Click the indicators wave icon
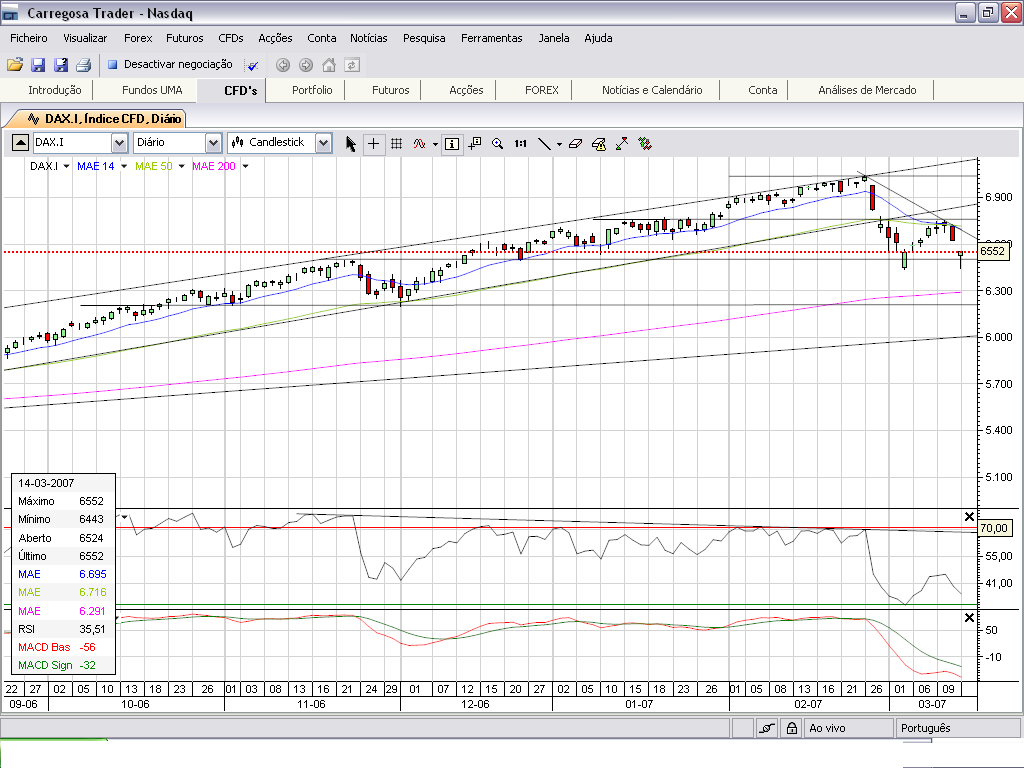 pos(419,144)
